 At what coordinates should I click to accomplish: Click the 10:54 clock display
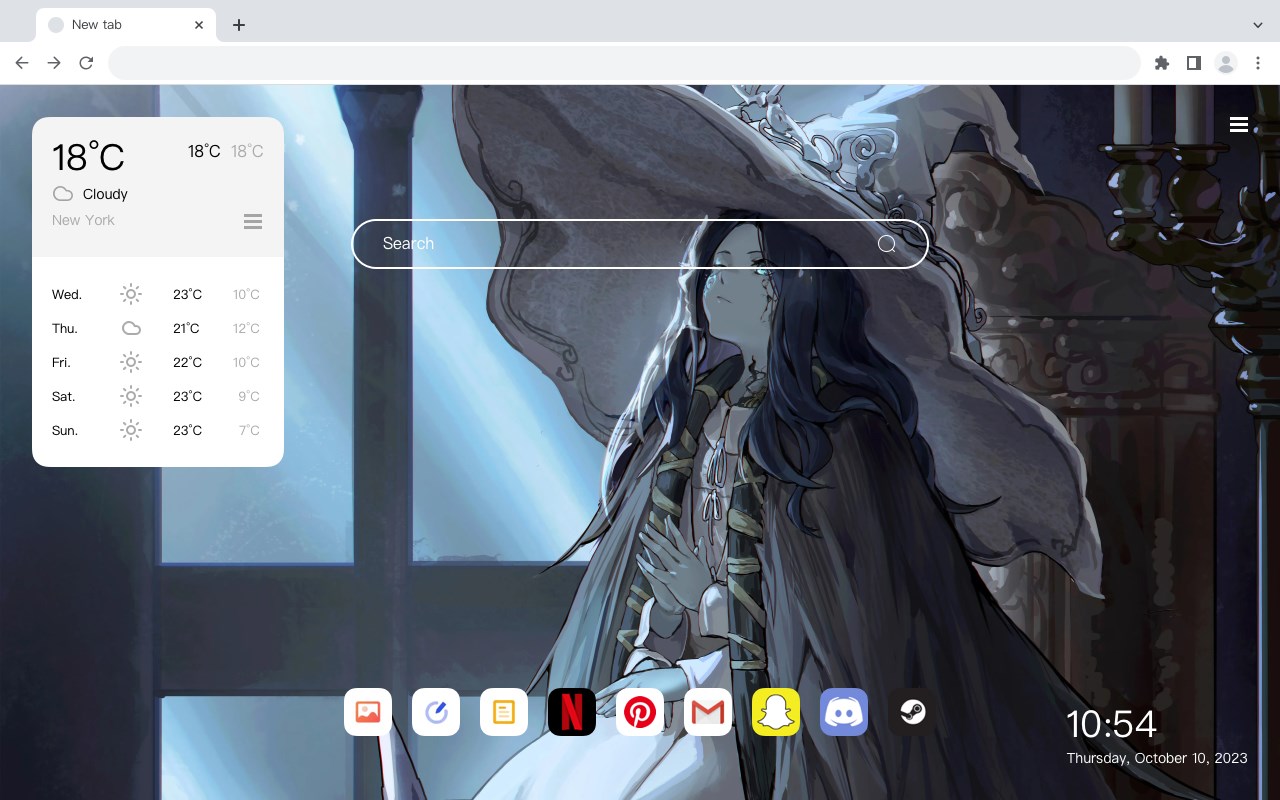pos(1111,724)
